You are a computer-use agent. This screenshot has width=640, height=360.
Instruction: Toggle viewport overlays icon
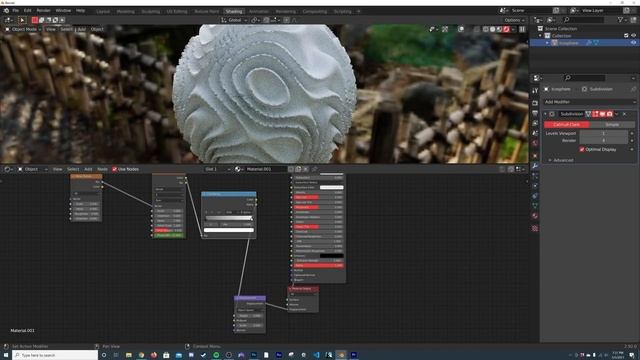click(x=461, y=29)
